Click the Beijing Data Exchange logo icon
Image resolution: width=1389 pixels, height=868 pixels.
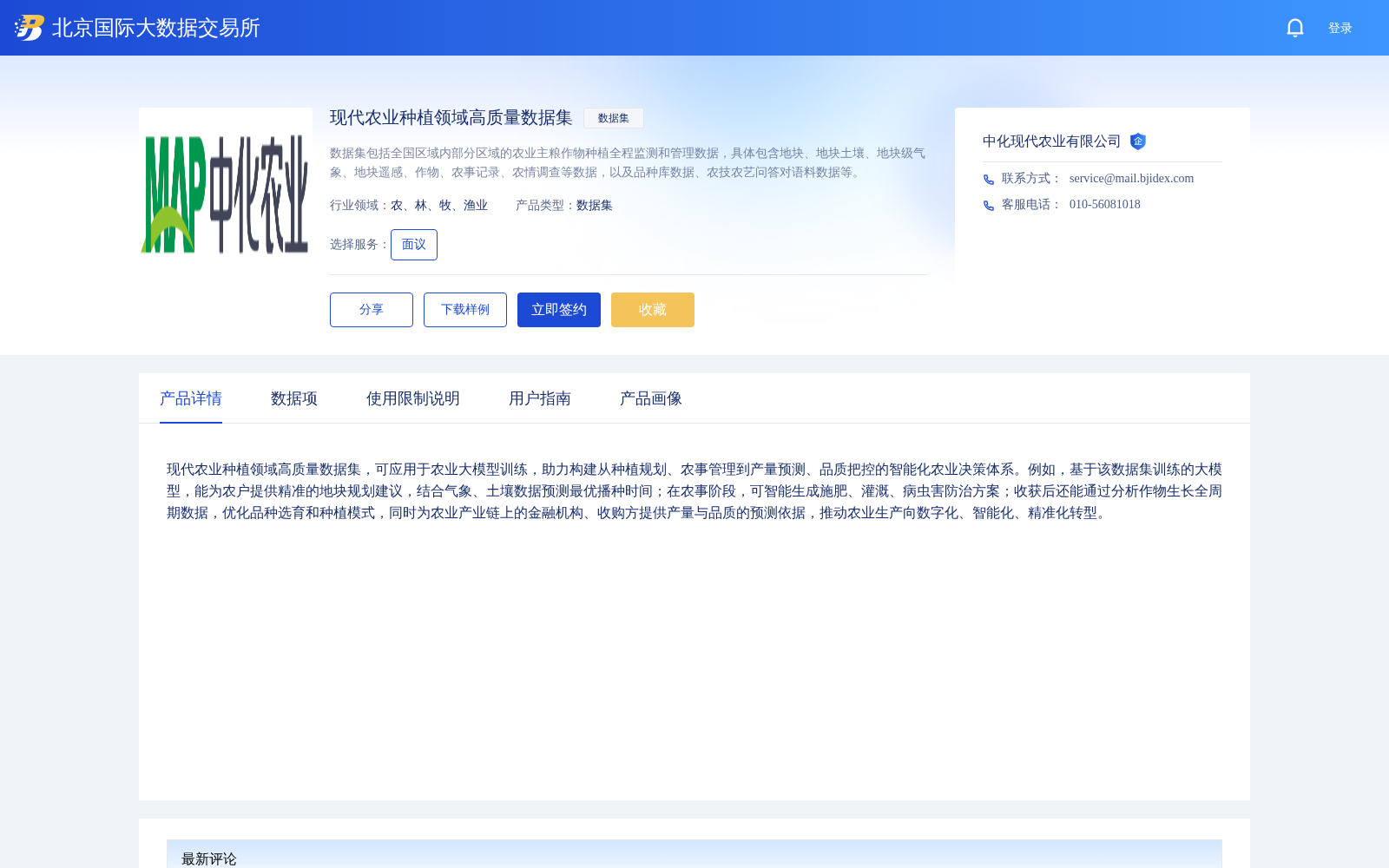[30, 28]
